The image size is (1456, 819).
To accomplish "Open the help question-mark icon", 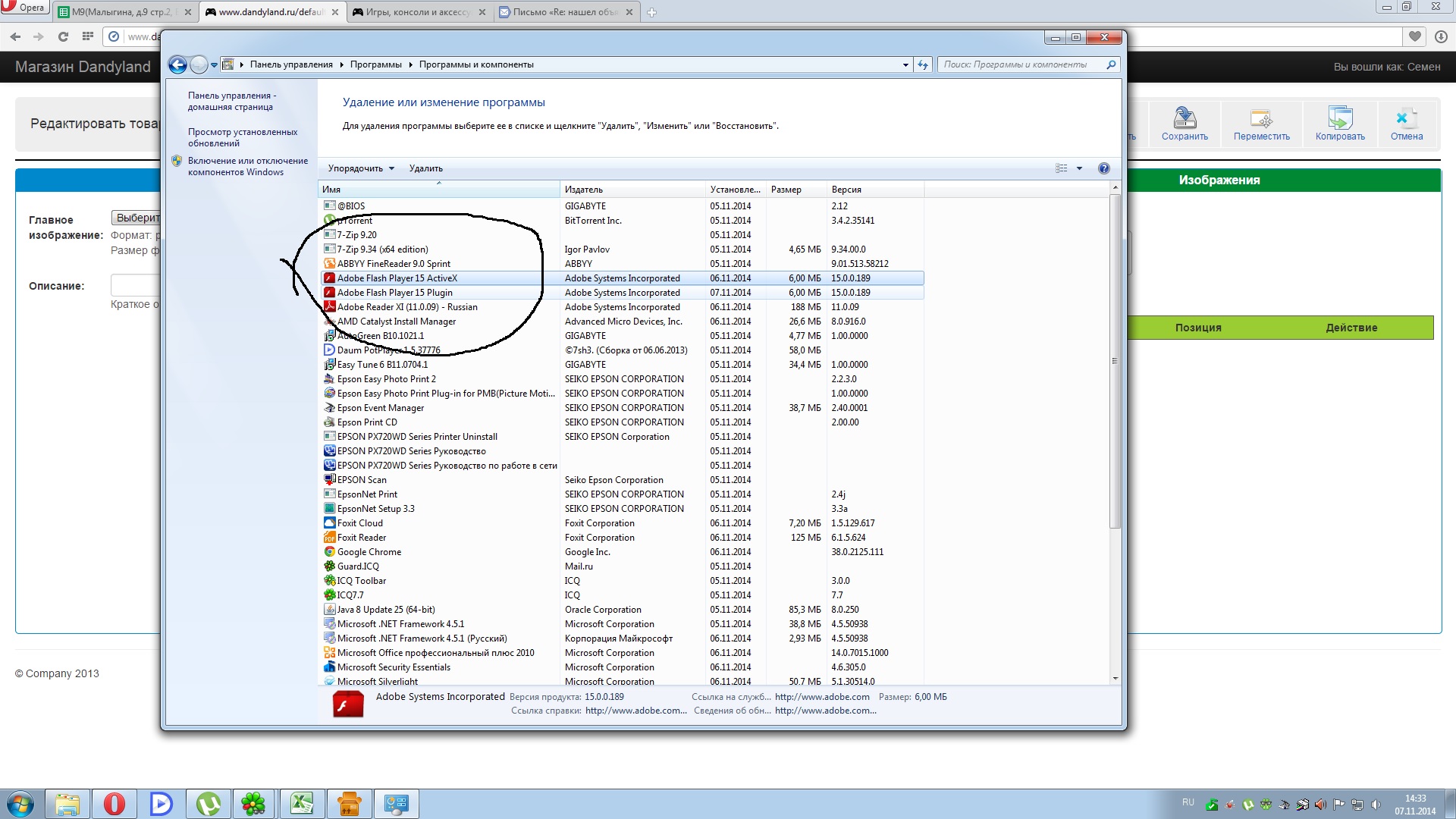I will tap(1103, 168).
